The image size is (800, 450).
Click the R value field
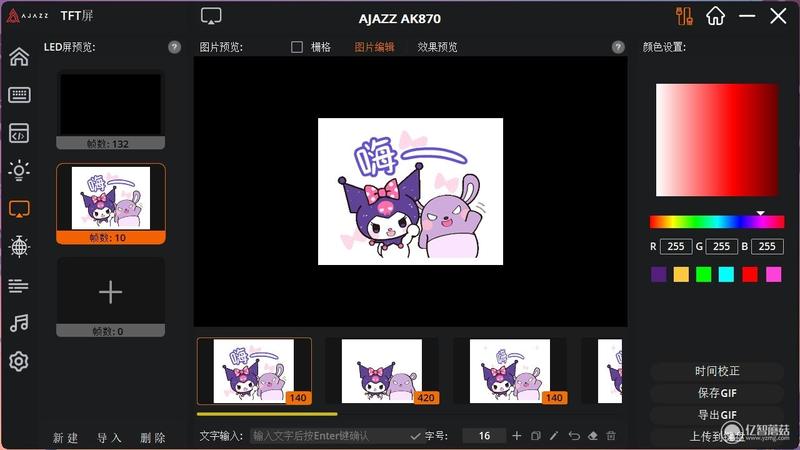click(676, 246)
